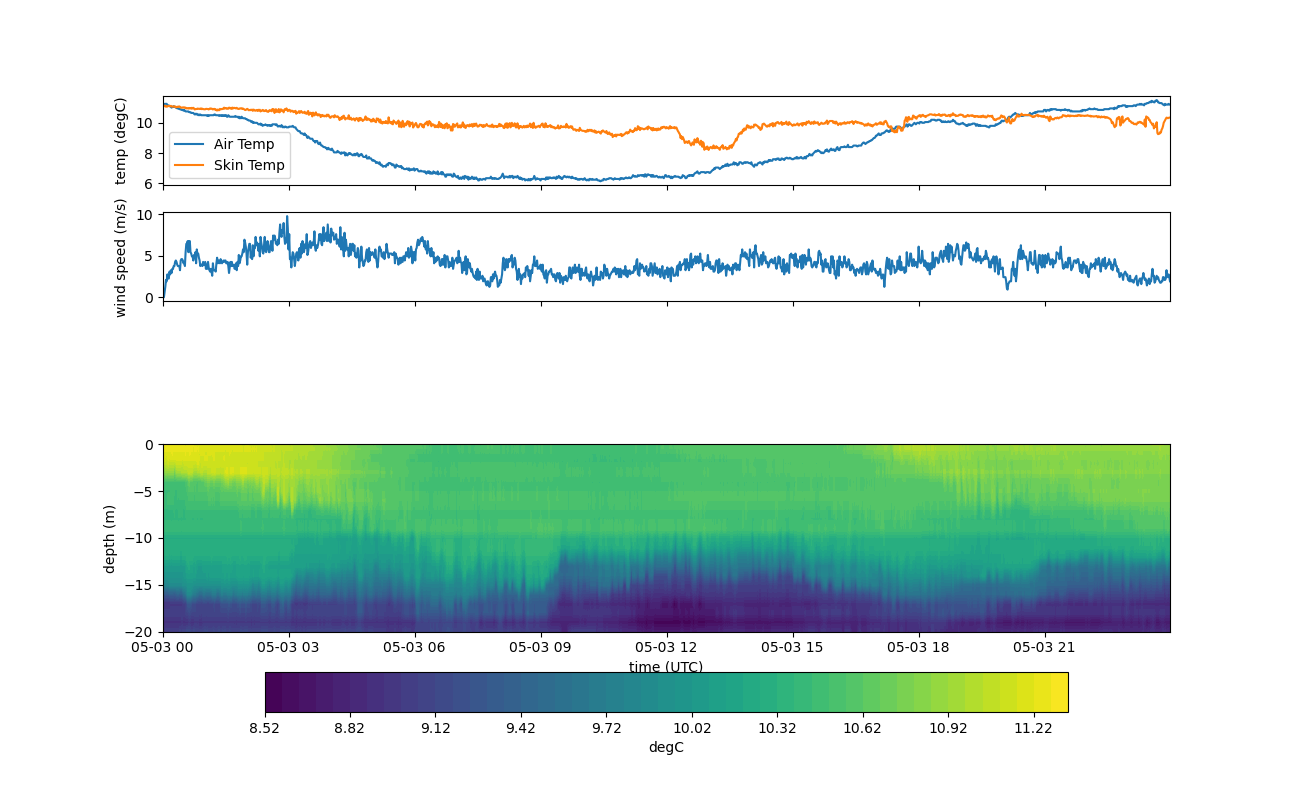The image size is (1300, 800).
Task: Click the "wind speed (m/s)" axis label
Action: click(121, 257)
